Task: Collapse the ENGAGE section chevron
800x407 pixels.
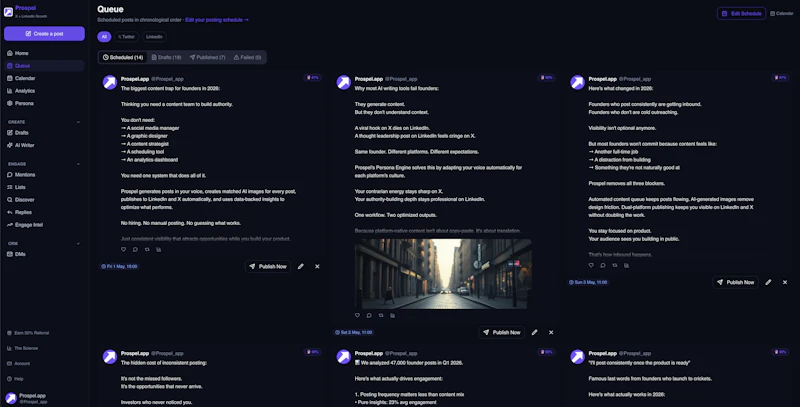Action: [x=78, y=164]
